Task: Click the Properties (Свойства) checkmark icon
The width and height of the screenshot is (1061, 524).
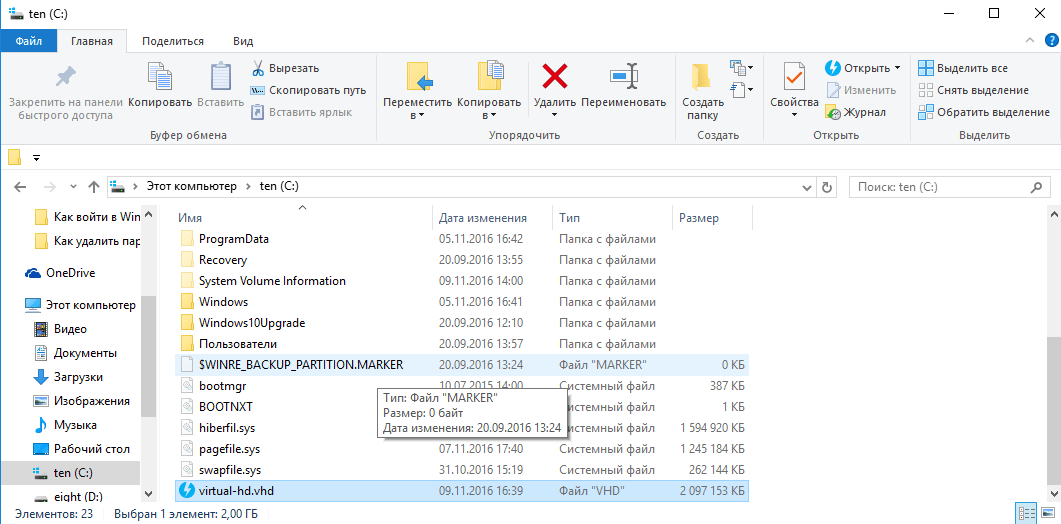Action: [x=794, y=77]
